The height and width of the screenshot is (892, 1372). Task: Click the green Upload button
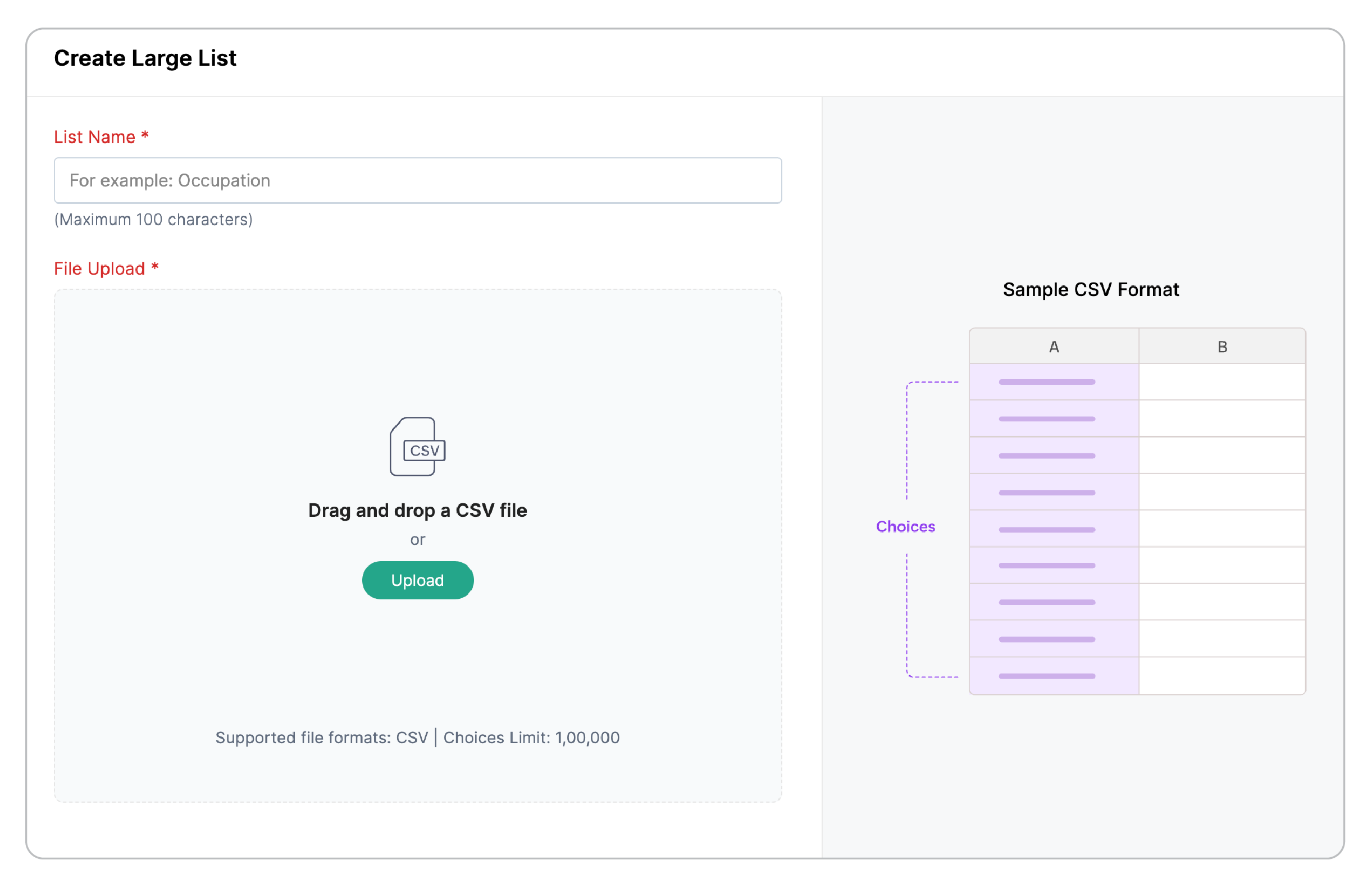(x=417, y=580)
